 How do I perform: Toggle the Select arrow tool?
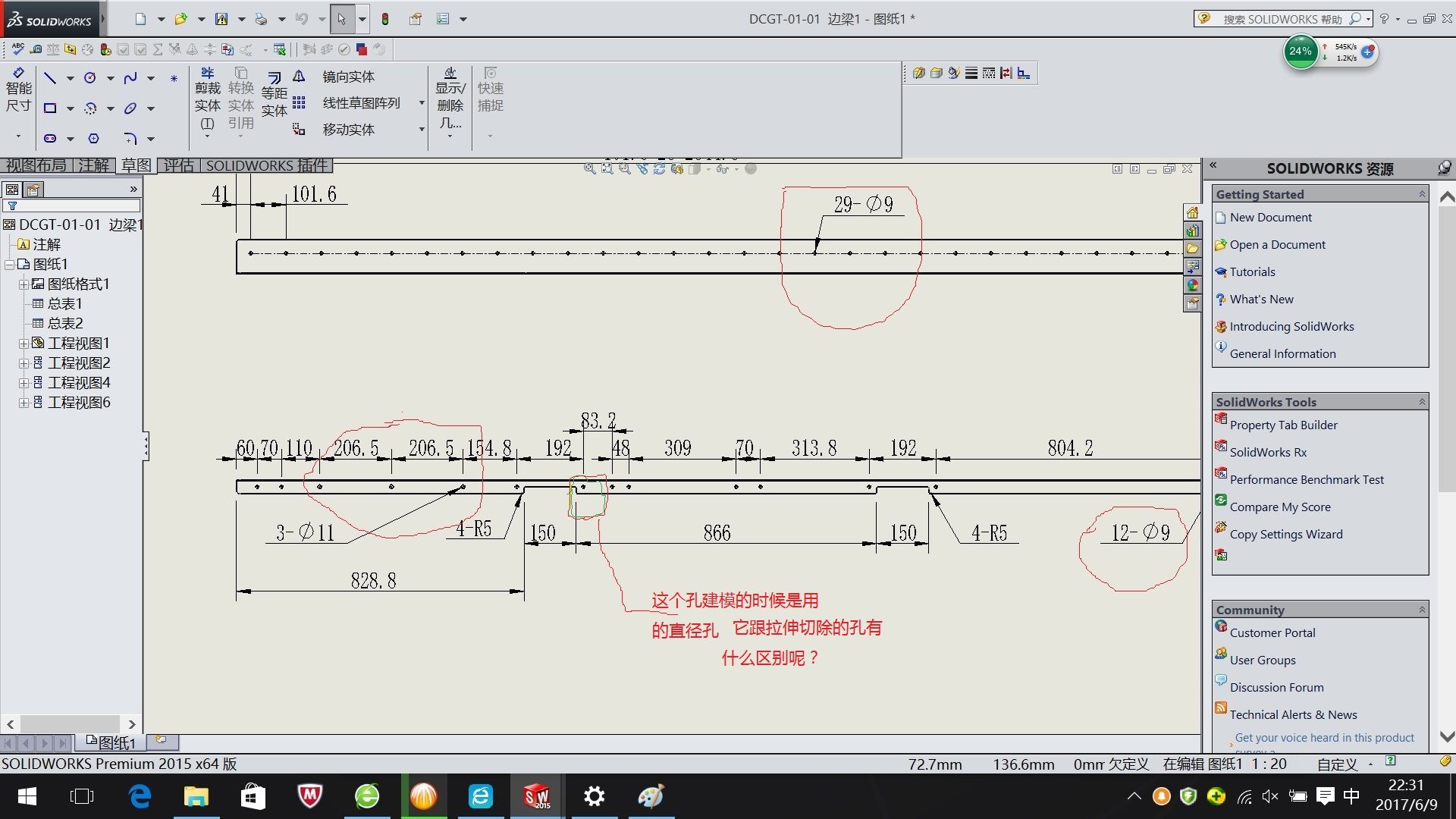click(x=341, y=19)
